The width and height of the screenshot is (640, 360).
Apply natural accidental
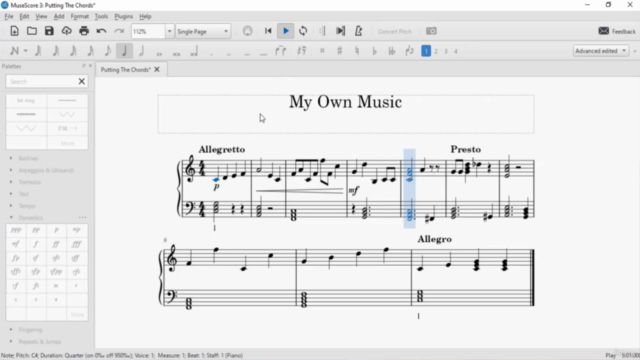357,51
